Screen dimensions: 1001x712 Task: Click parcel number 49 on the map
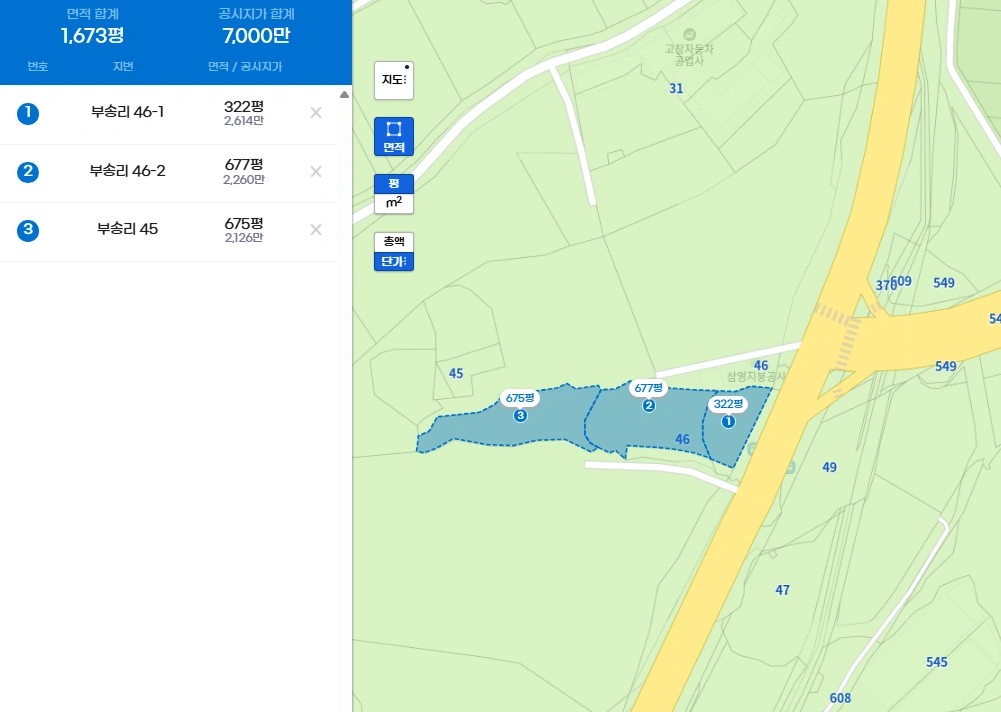pyautogui.click(x=829, y=467)
